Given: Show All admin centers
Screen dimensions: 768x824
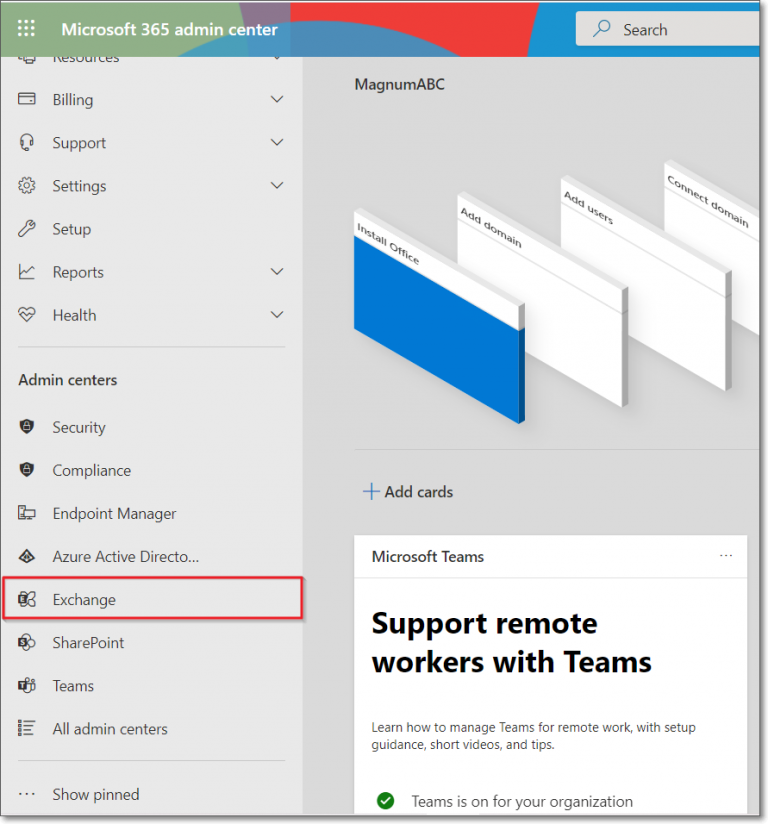Looking at the screenshot, I should (110, 728).
